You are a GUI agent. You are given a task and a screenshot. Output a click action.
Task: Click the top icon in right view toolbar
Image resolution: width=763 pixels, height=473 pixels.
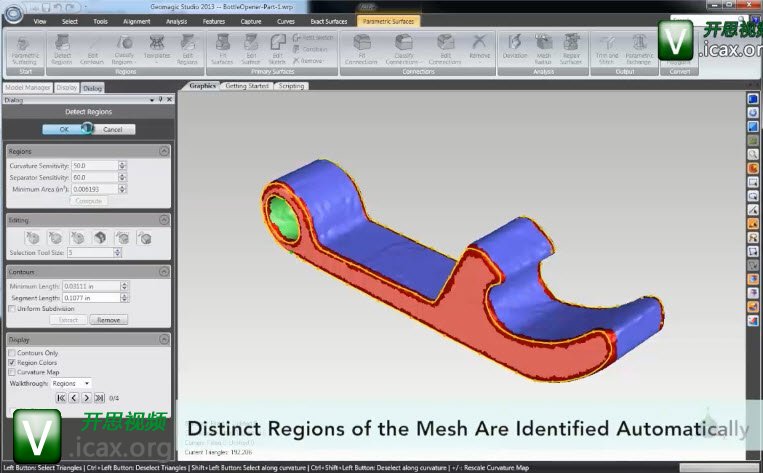point(753,99)
